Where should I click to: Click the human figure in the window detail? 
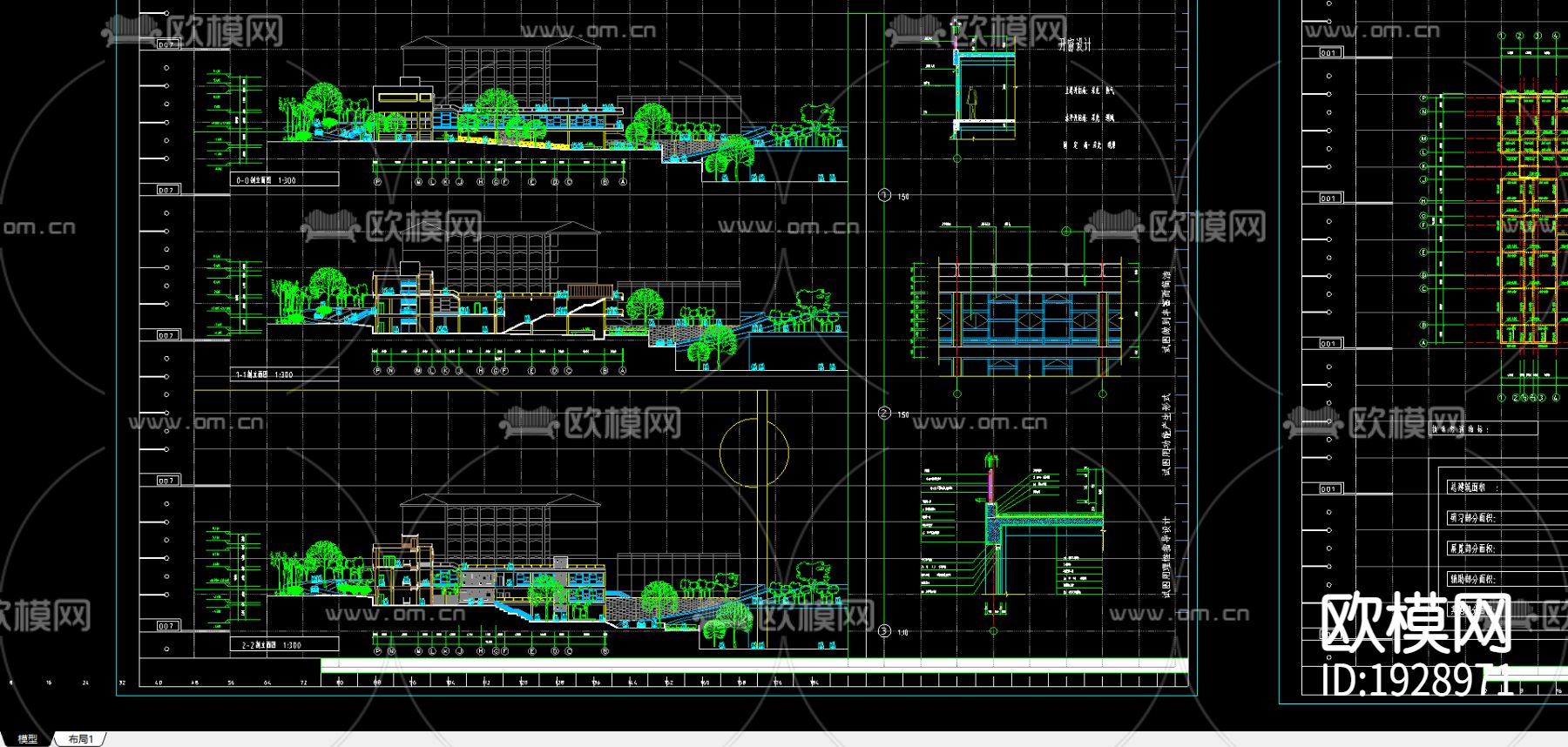(972, 104)
